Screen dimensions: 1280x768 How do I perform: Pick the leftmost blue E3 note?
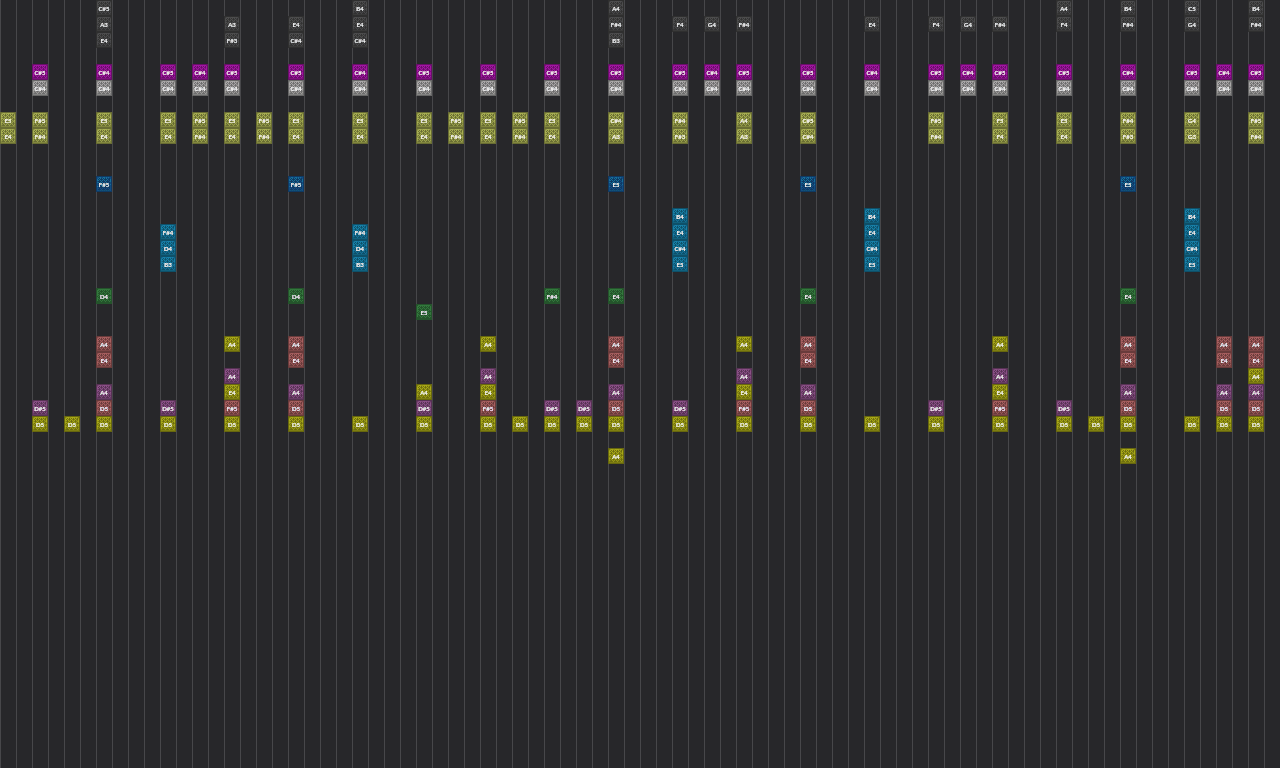(680, 264)
